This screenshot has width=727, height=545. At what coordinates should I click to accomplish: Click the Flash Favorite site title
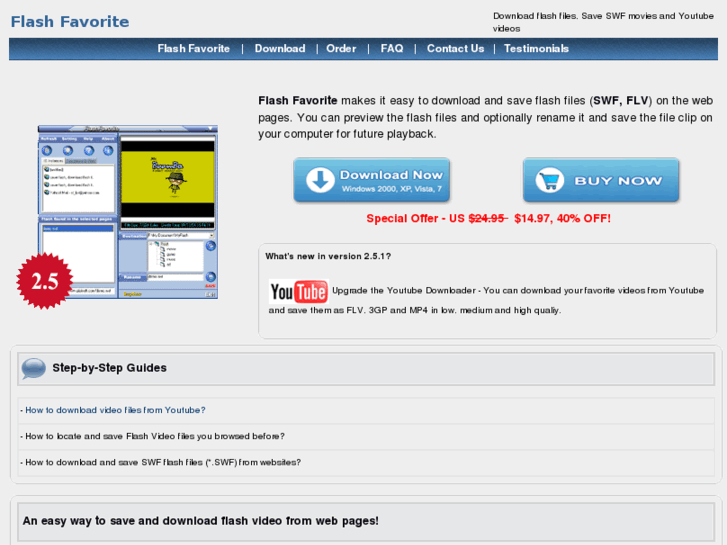click(70, 22)
